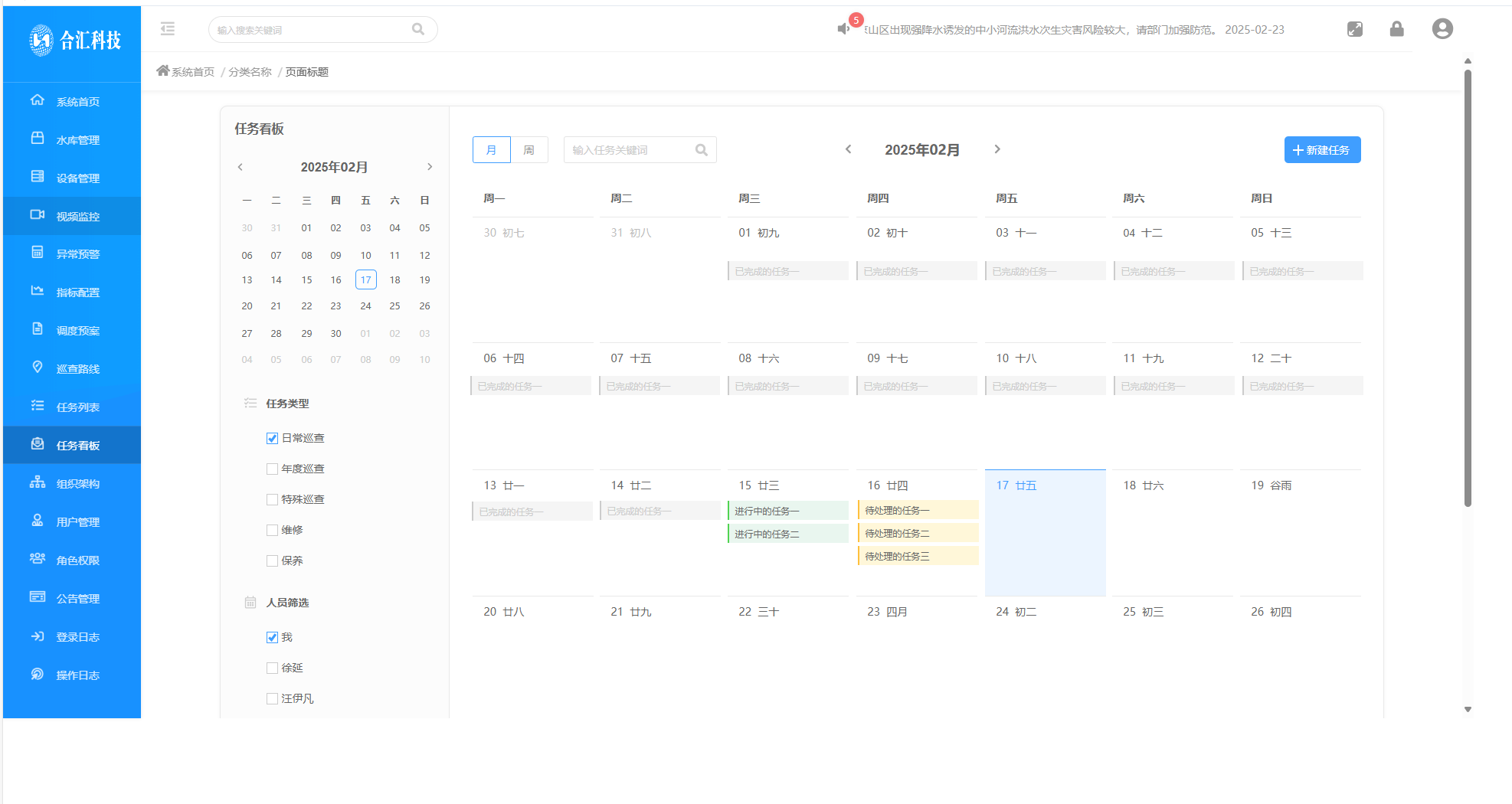Click the notification speaker icon with badge
The width and height of the screenshot is (1512, 804).
click(844, 28)
